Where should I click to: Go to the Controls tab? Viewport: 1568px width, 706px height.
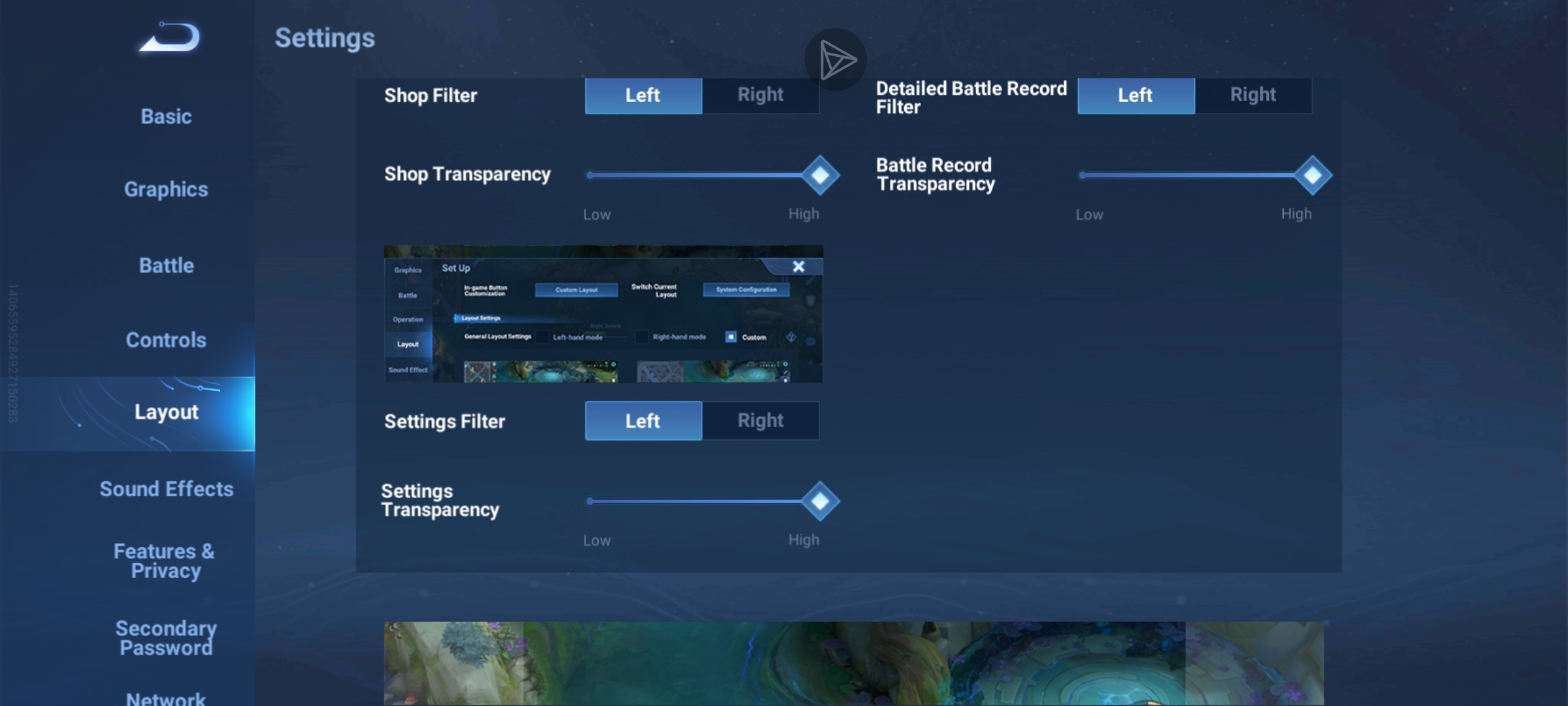(x=166, y=340)
